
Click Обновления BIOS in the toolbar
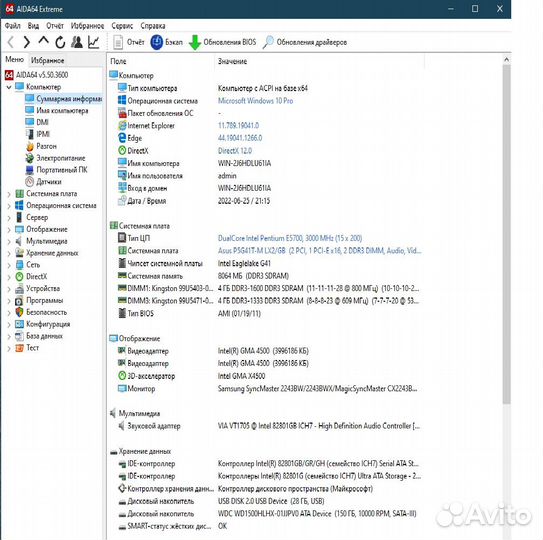coord(223,42)
